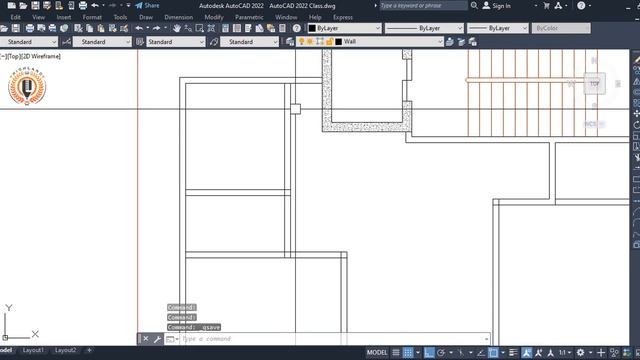Image resolution: width=640 pixels, height=360 pixels.
Task: Open the Edit menu
Action: [x=16, y=17]
